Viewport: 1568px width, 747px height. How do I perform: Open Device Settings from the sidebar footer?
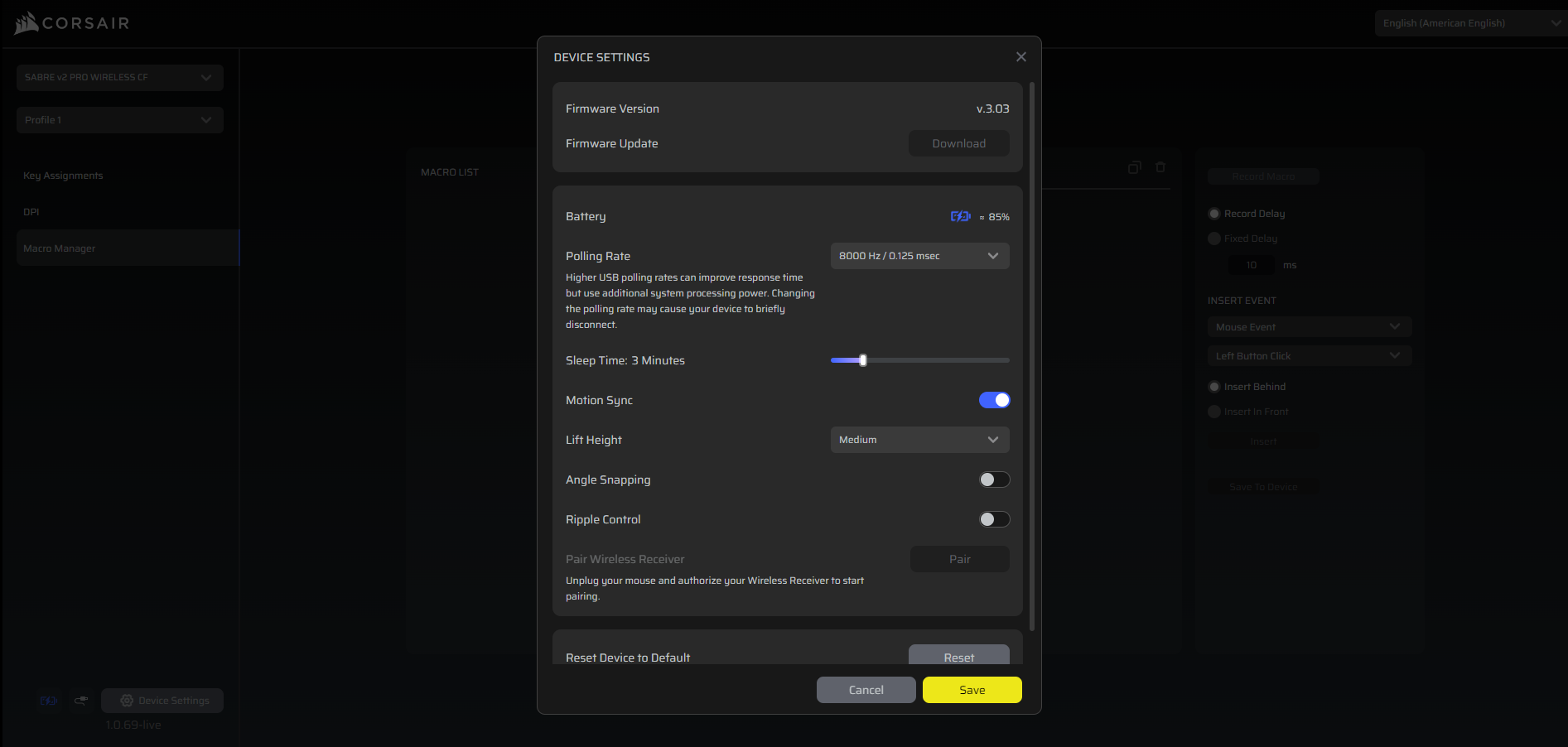pyautogui.click(x=162, y=701)
